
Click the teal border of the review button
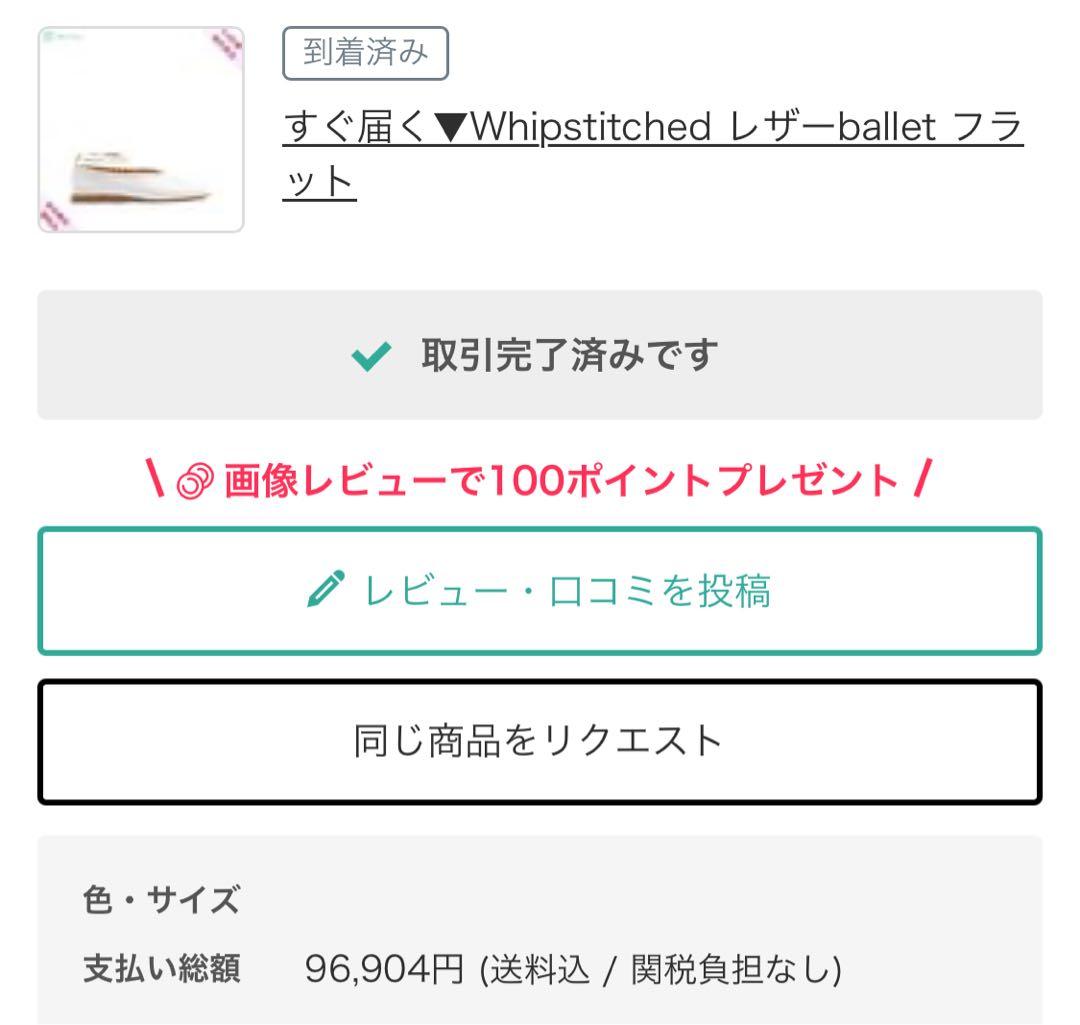coord(540,531)
